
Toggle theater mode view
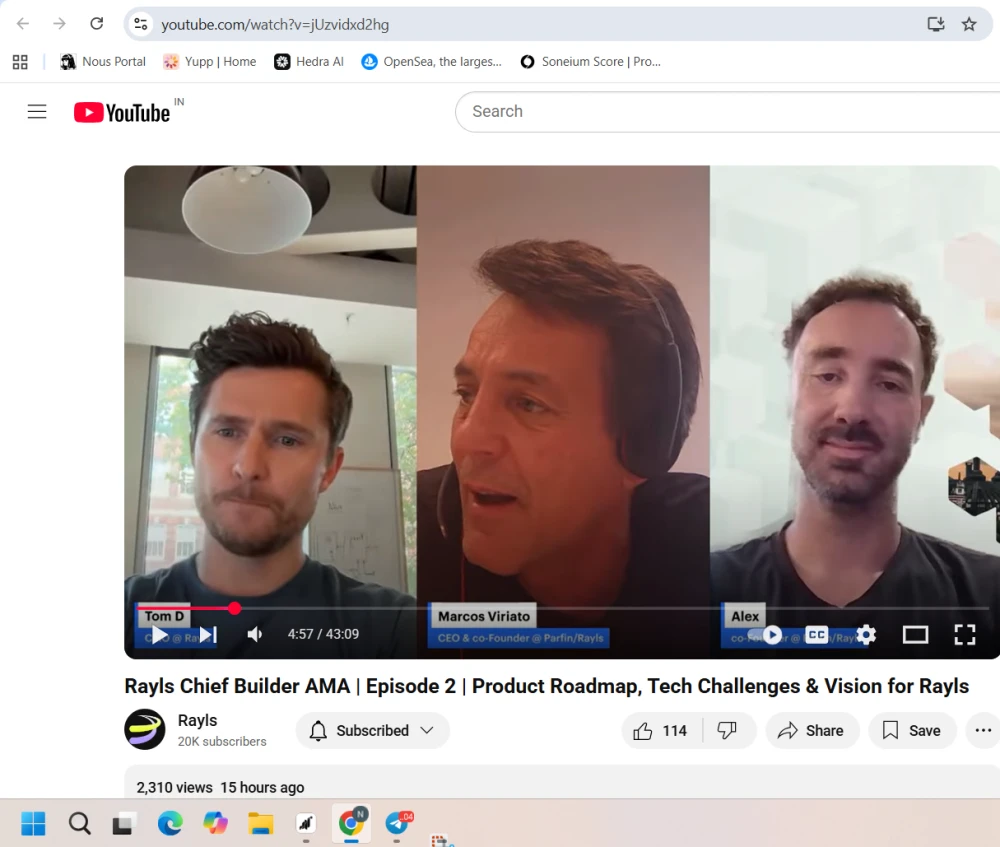point(915,634)
